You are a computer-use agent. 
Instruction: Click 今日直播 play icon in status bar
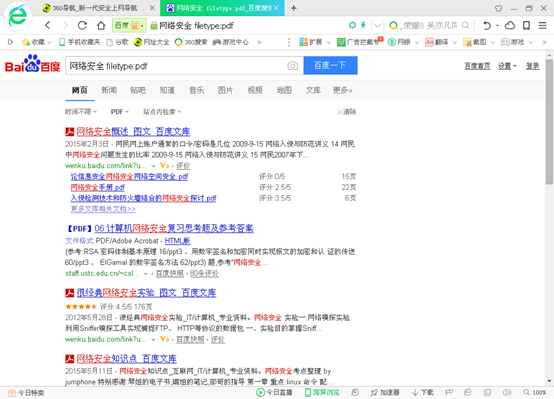point(274,392)
